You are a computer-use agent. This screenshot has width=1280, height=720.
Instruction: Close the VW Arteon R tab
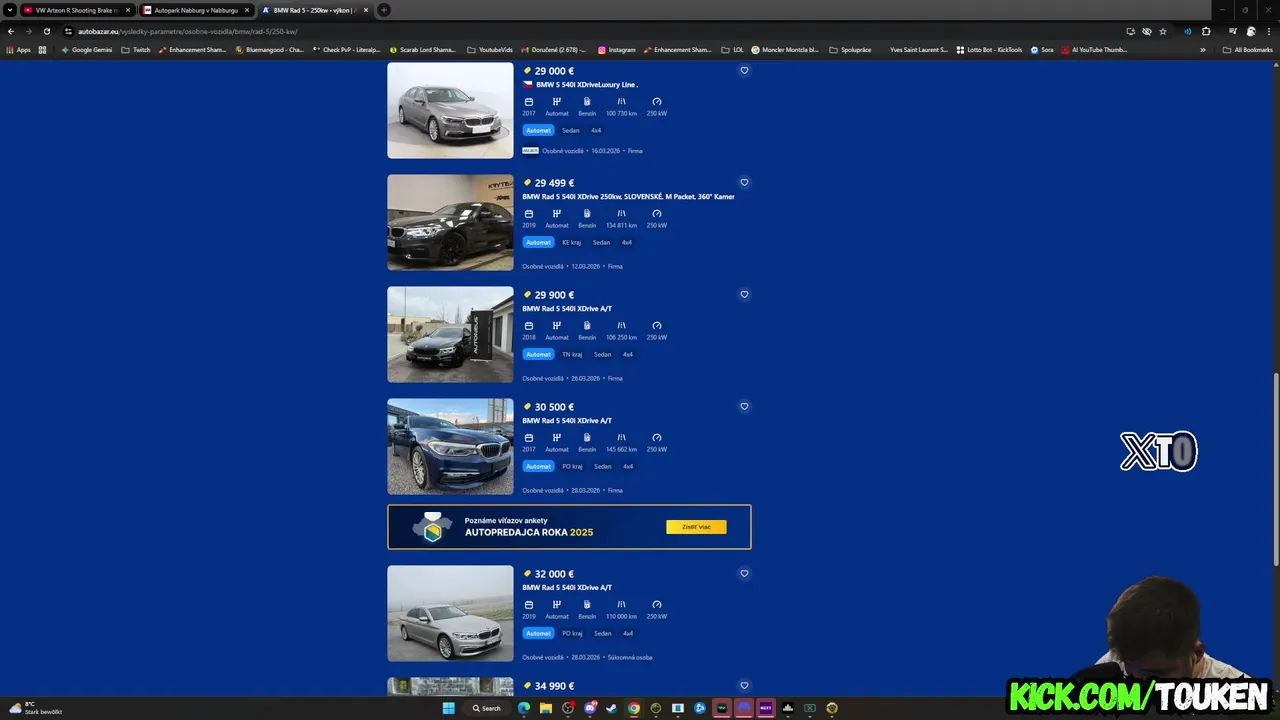coord(128,10)
